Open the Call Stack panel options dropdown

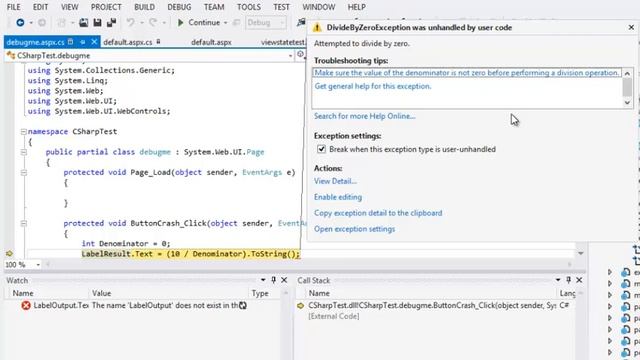pyautogui.click(x=558, y=280)
